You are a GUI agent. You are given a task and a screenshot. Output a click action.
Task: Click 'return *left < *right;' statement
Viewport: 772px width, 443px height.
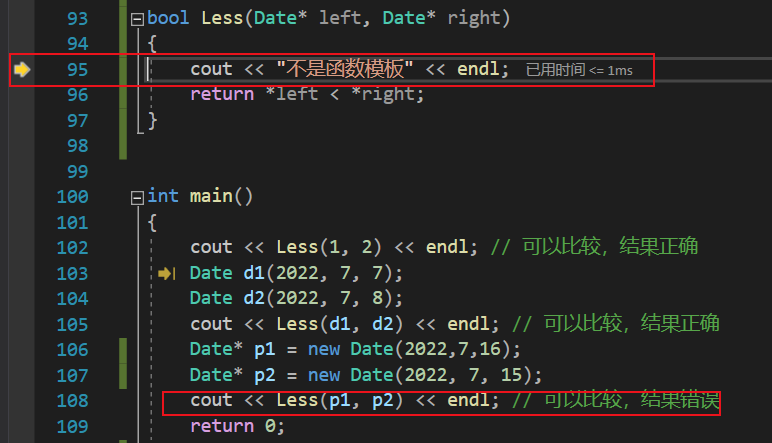point(307,94)
